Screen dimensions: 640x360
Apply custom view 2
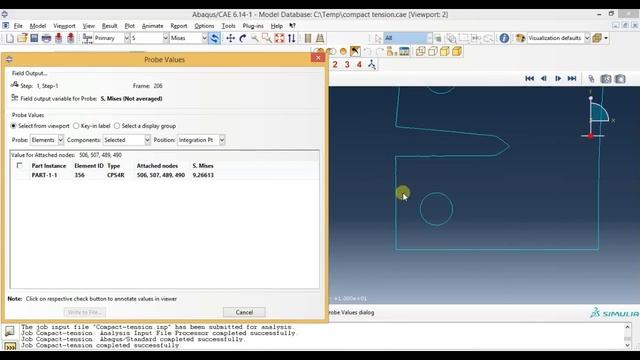[335, 64]
